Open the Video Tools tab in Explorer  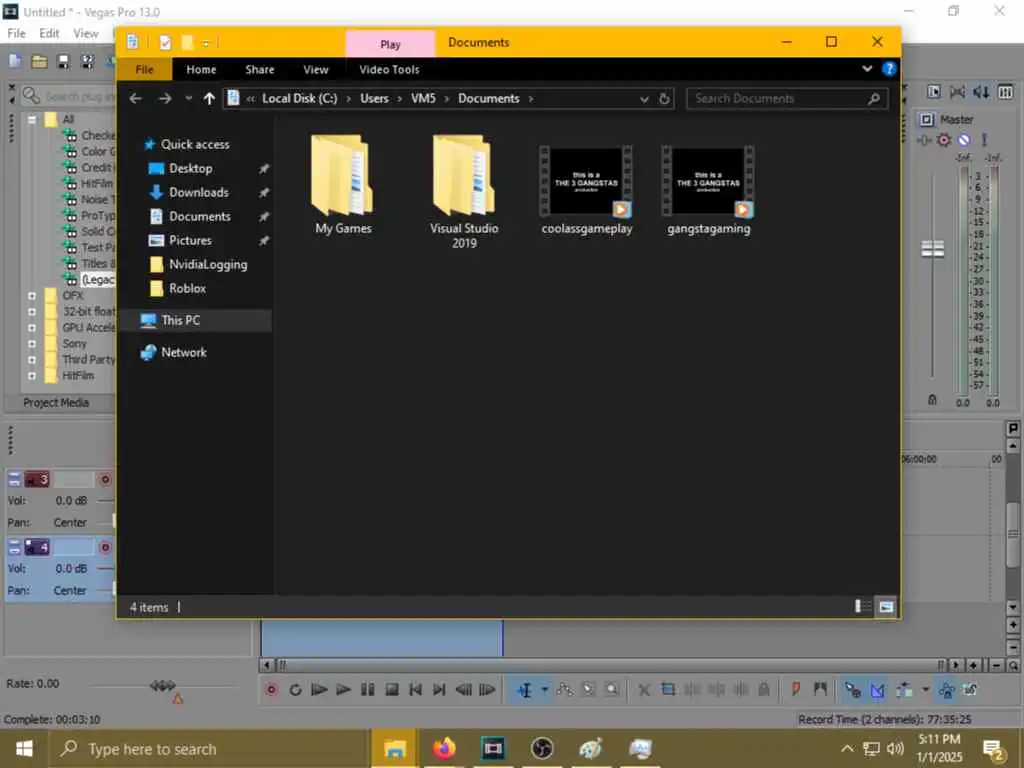pyautogui.click(x=389, y=69)
